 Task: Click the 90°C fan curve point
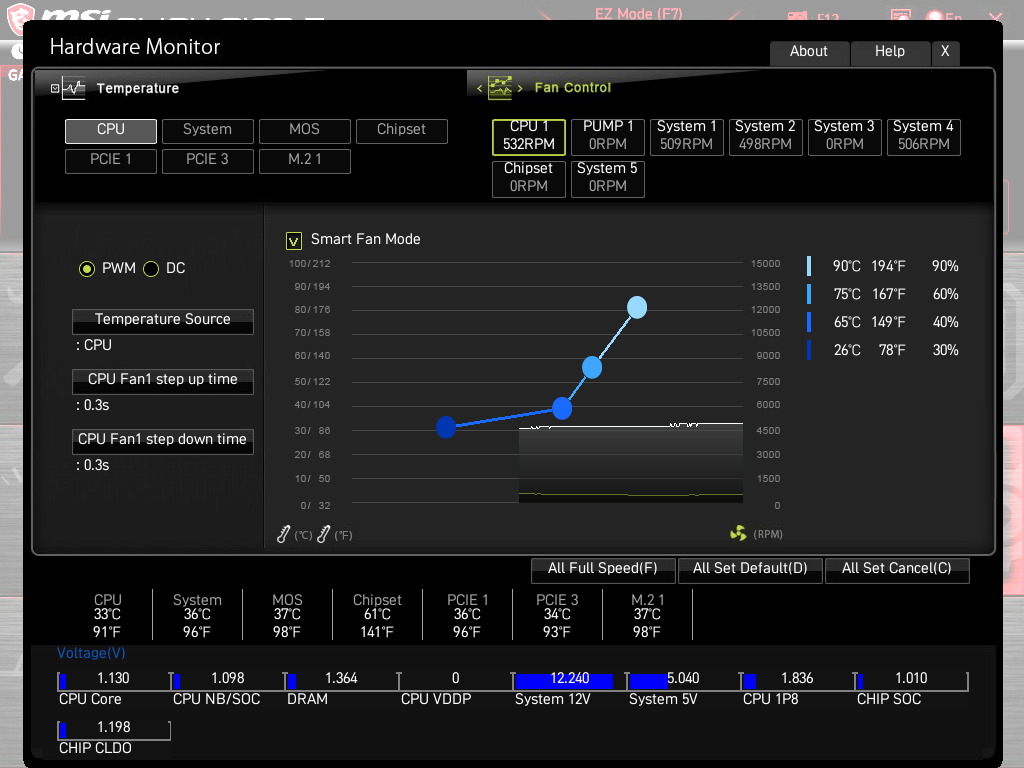(637, 307)
